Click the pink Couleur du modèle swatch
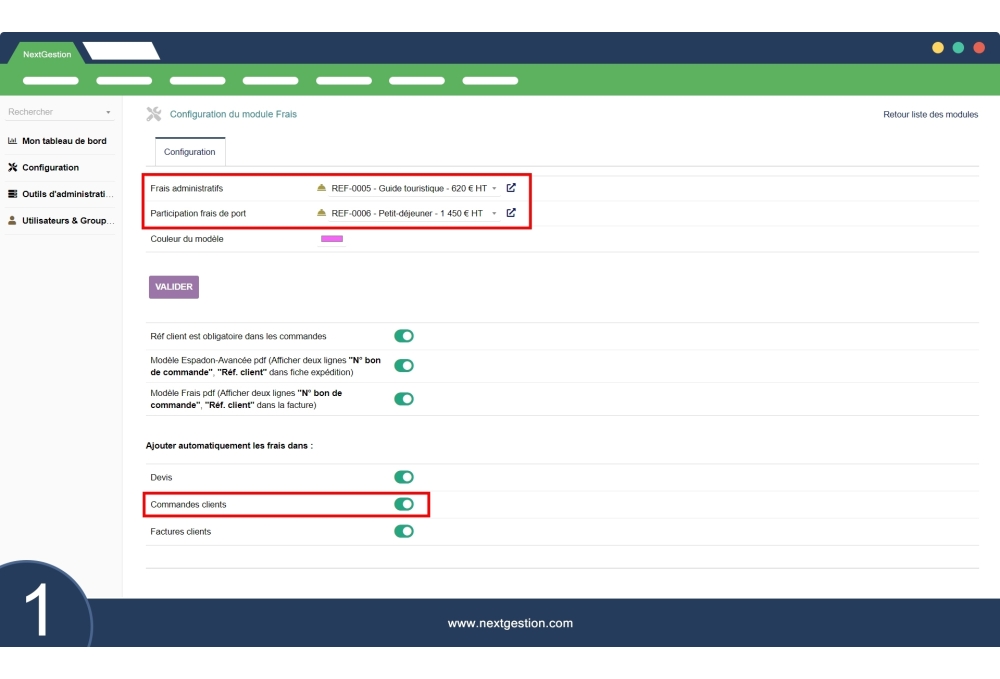Screen dimensions: 1000x679 click(331, 239)
